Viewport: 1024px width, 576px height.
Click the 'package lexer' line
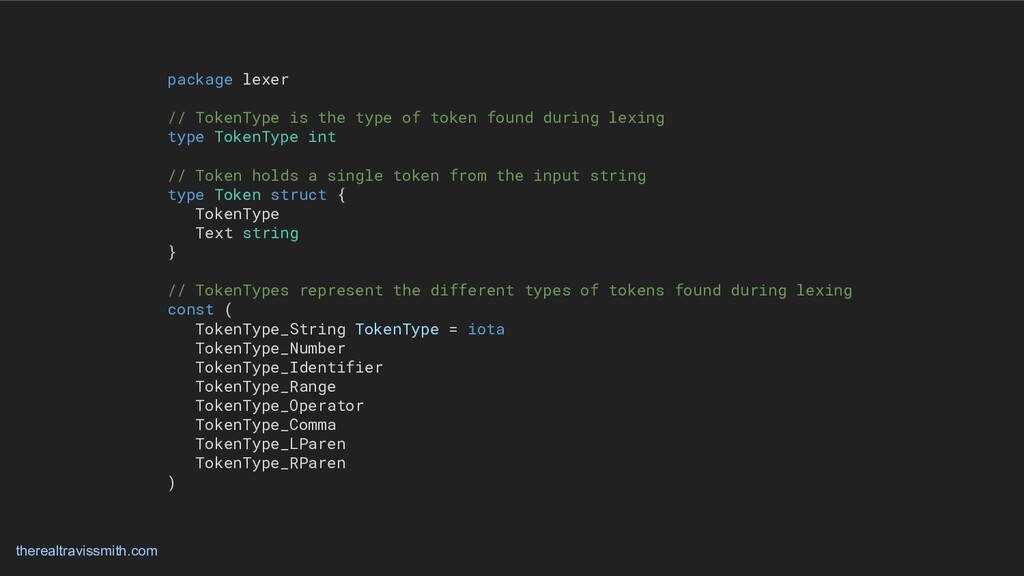pos(228,80)
